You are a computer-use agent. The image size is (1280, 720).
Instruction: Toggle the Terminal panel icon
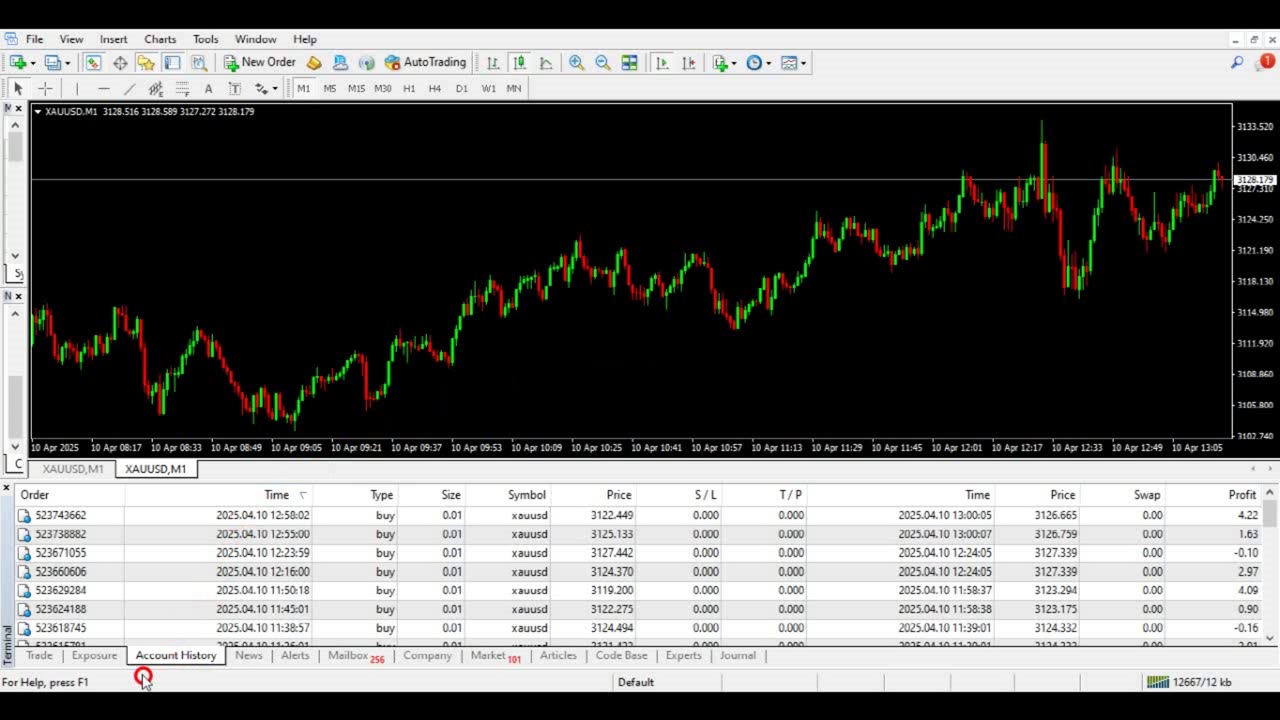pos(172,63)
